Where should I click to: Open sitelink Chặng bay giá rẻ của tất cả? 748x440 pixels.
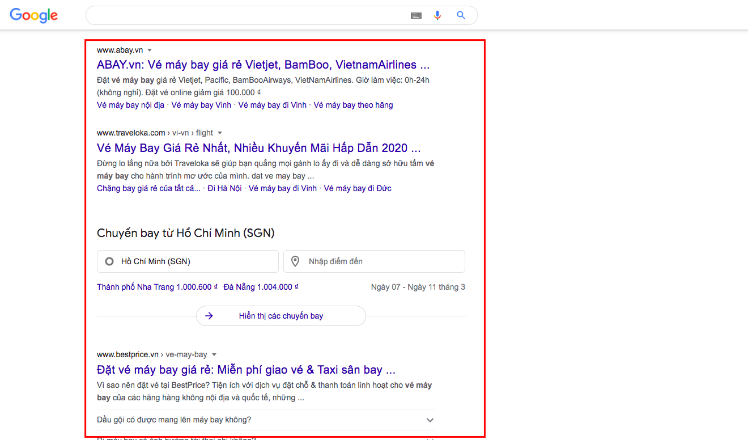148,189
